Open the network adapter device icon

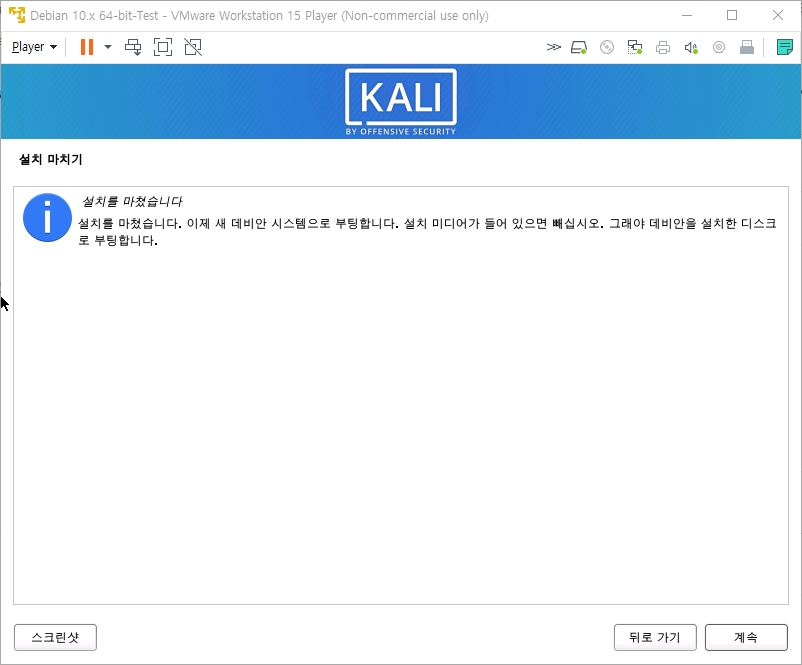[x=635, y=48]
